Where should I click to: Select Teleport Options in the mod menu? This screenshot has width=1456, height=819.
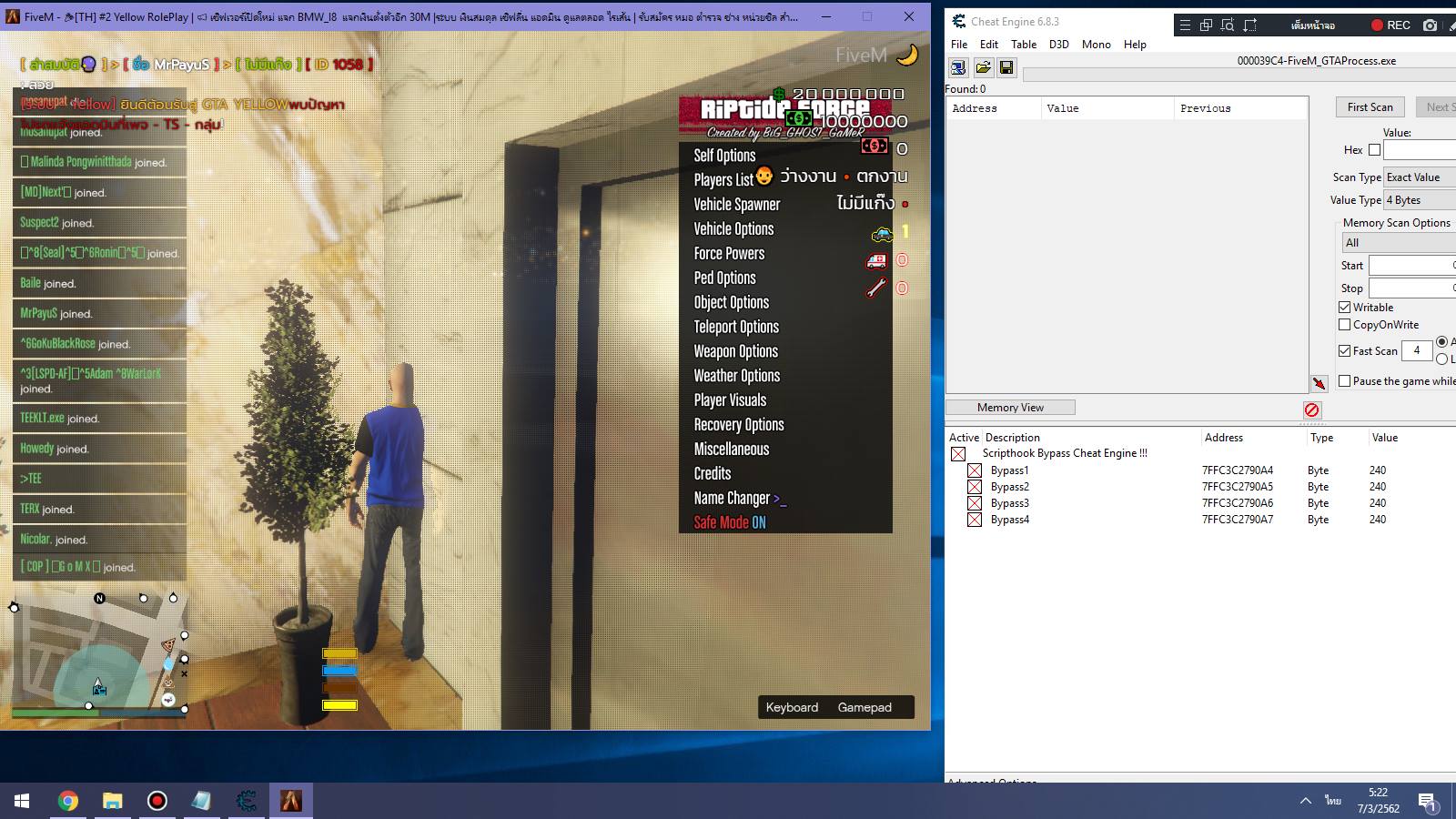coord(736,327)
